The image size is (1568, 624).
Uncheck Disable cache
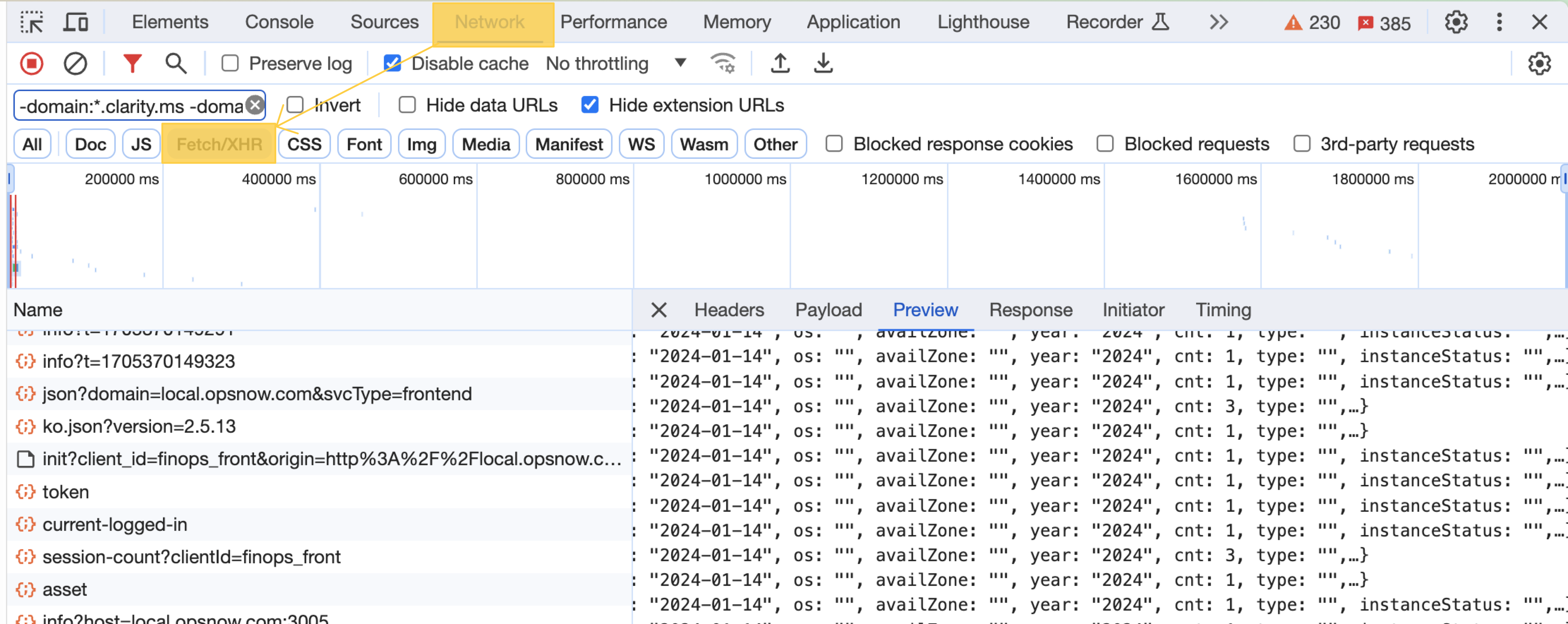pyautogui.click(x=393, y=63)
